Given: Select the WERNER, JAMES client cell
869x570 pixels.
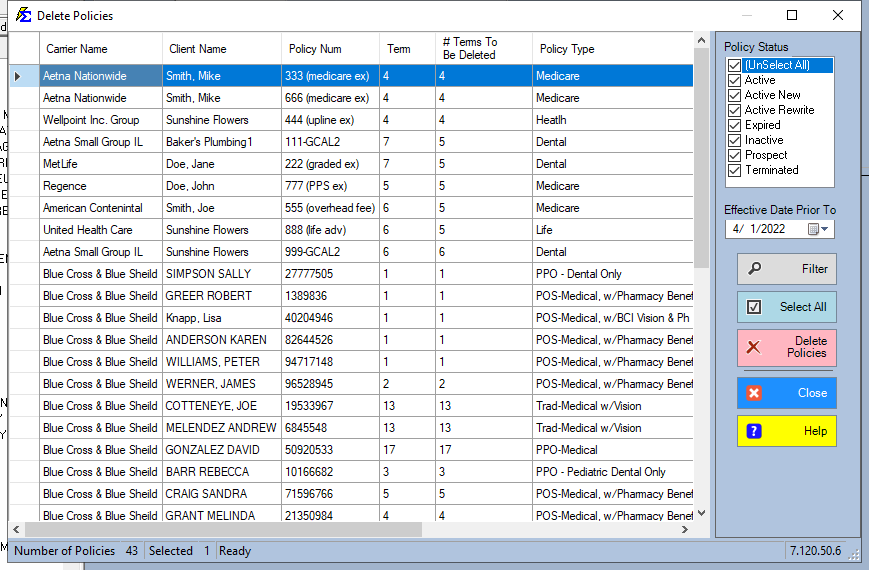Looking at the screenshot, I should click(x=222, y=384).
